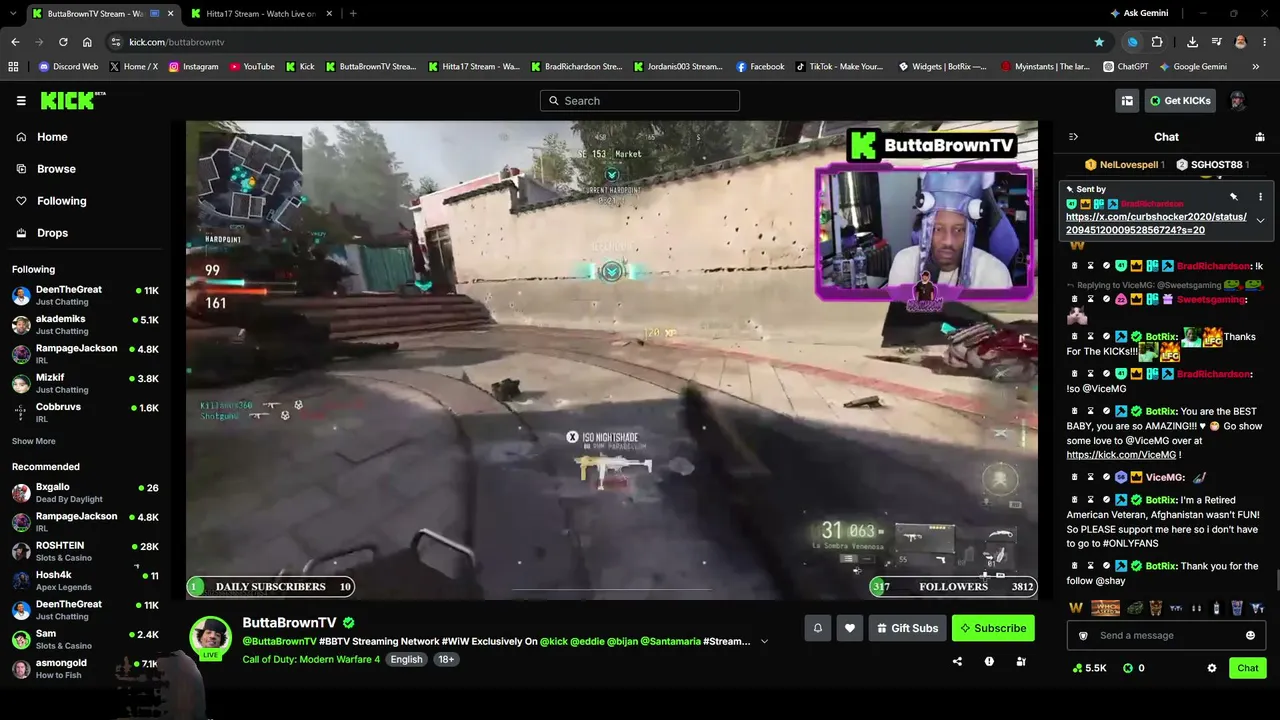Open the Call of Duty: Modern Warfare 4 category
1280x720 pixels.
pyautogui.click(x=311, y=660)
